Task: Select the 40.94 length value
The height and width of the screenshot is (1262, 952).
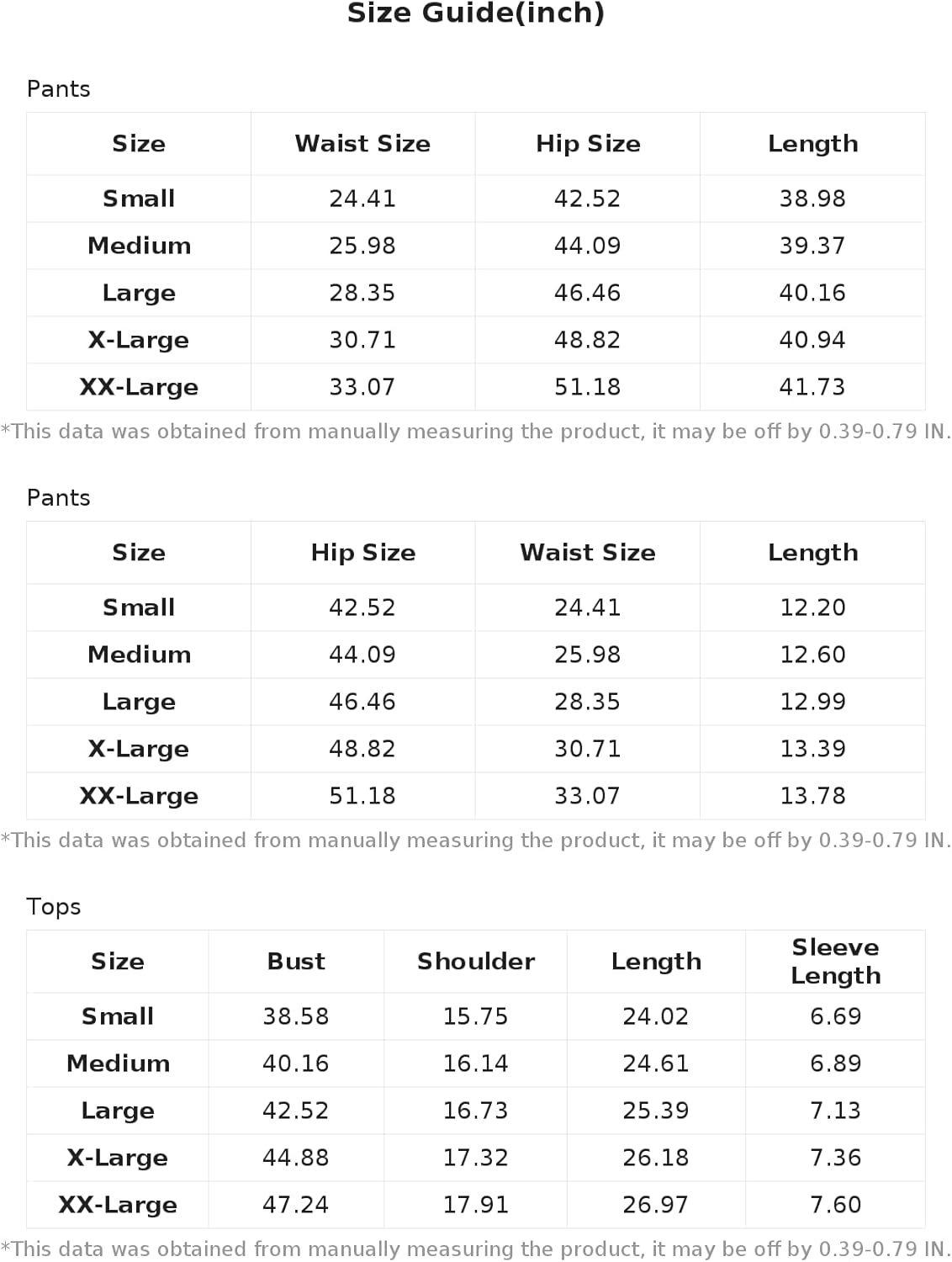Action: (812, 340)
